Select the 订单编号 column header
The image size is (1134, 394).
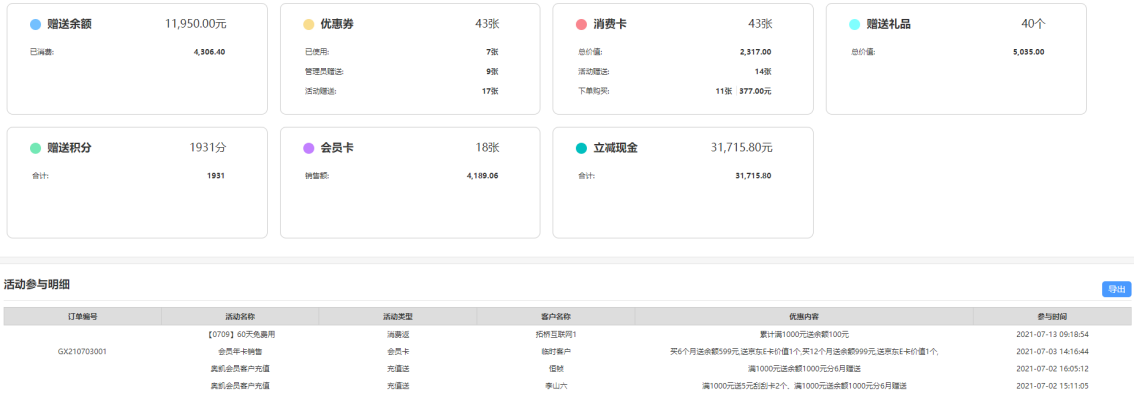coord(82,317)
